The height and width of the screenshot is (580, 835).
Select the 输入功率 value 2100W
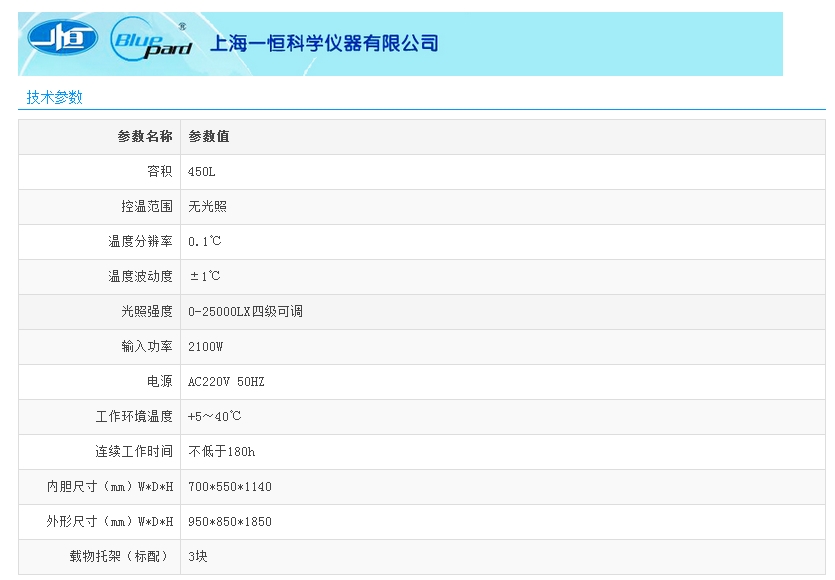206,347
